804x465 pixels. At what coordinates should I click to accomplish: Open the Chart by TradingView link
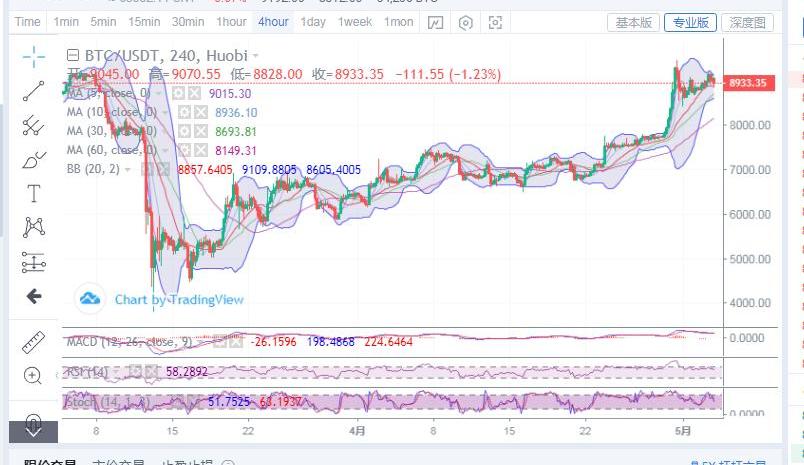(179, 299)
